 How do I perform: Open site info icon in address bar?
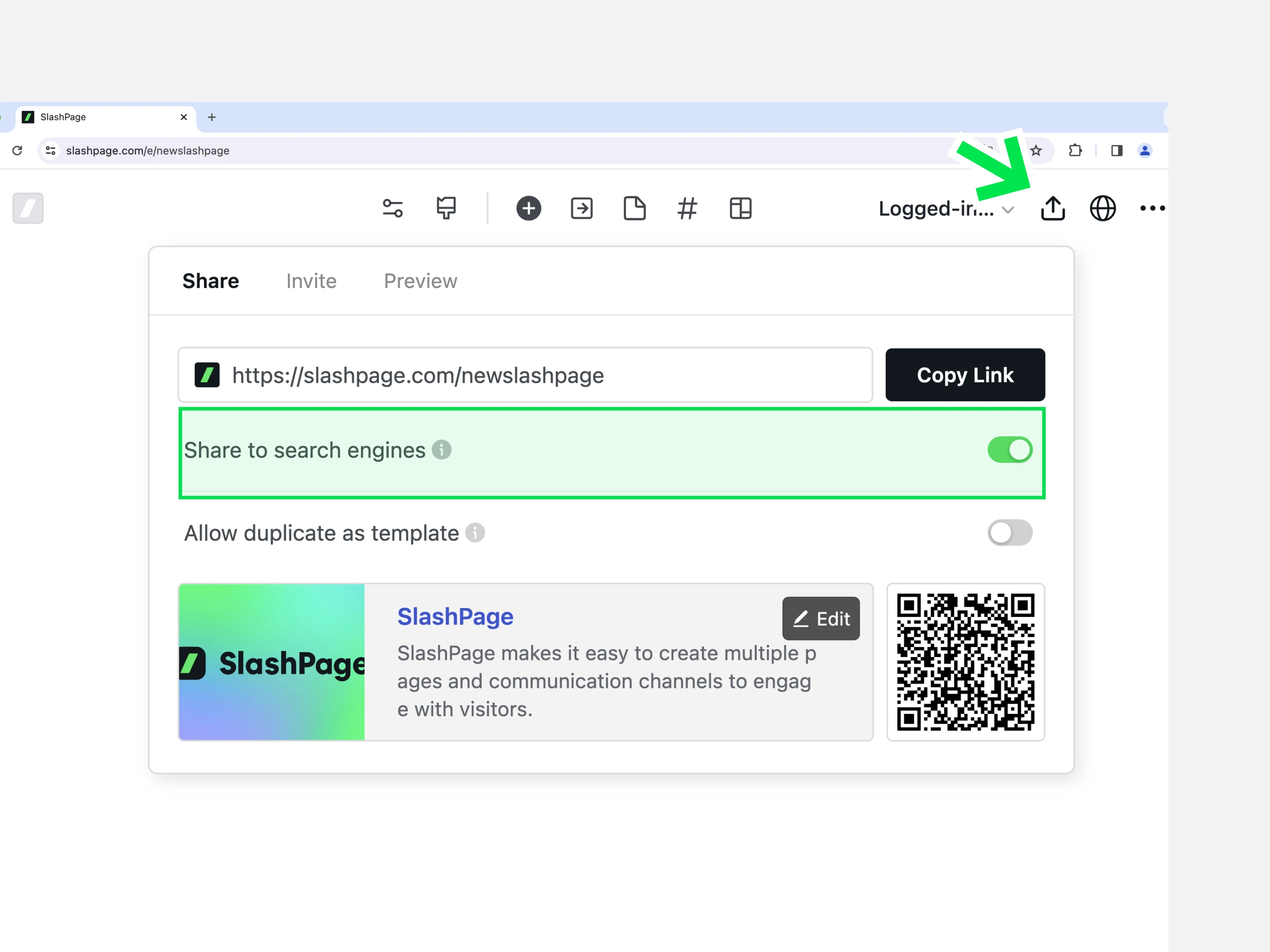(50, 150)
